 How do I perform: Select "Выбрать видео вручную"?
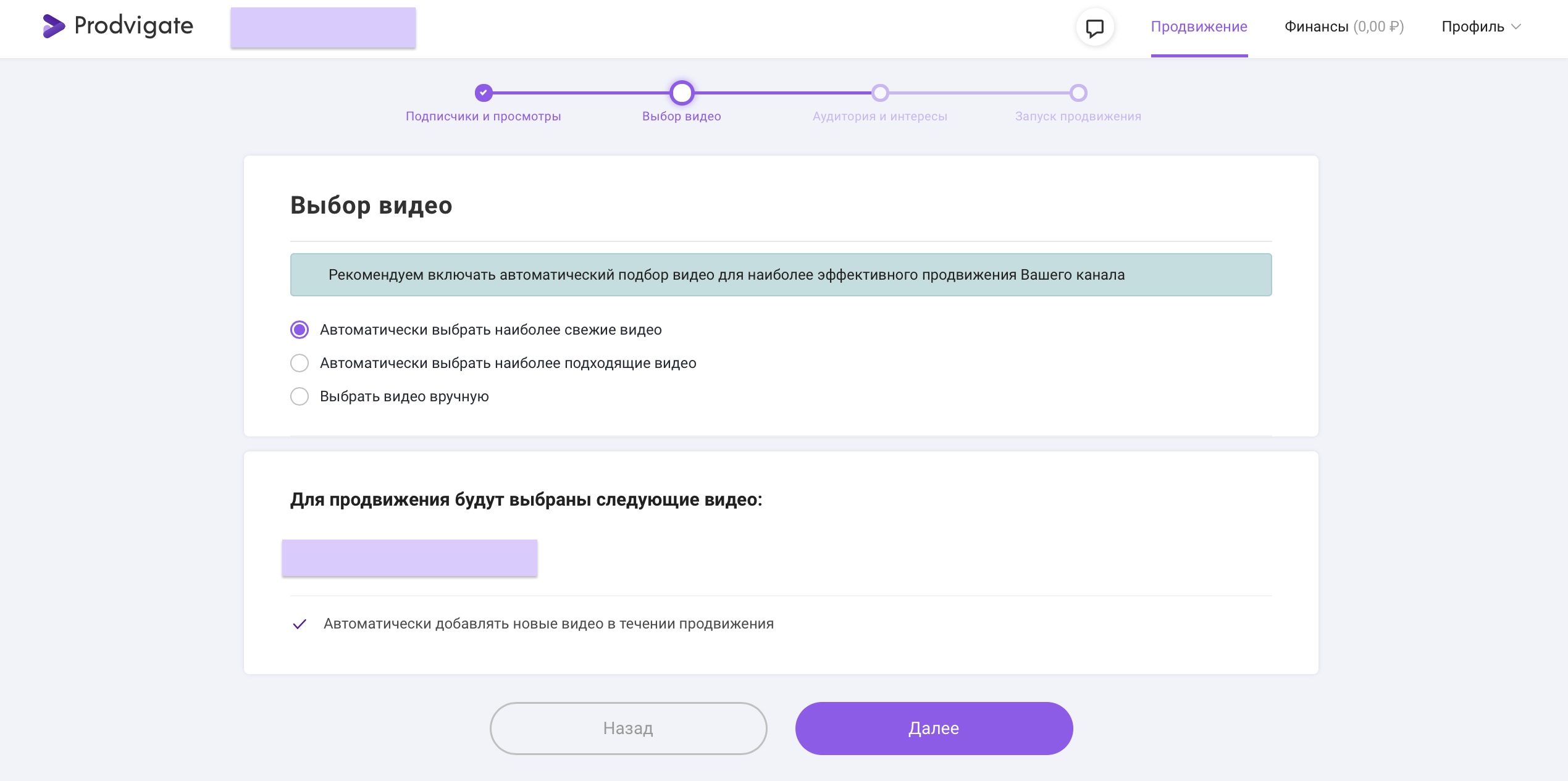click(300, 396)
